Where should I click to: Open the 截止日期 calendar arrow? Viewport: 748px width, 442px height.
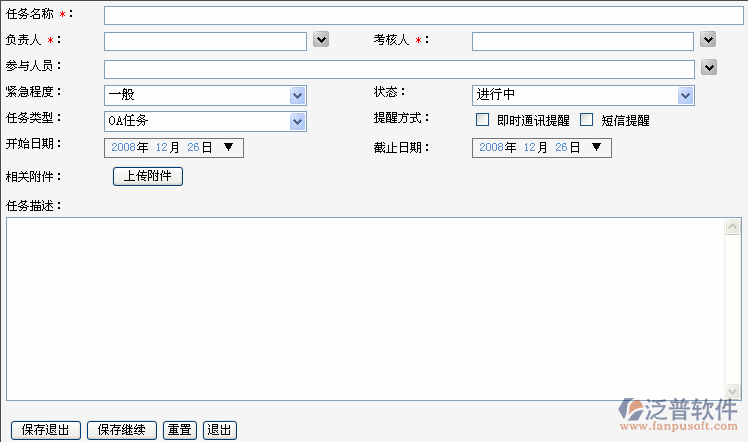596,147
